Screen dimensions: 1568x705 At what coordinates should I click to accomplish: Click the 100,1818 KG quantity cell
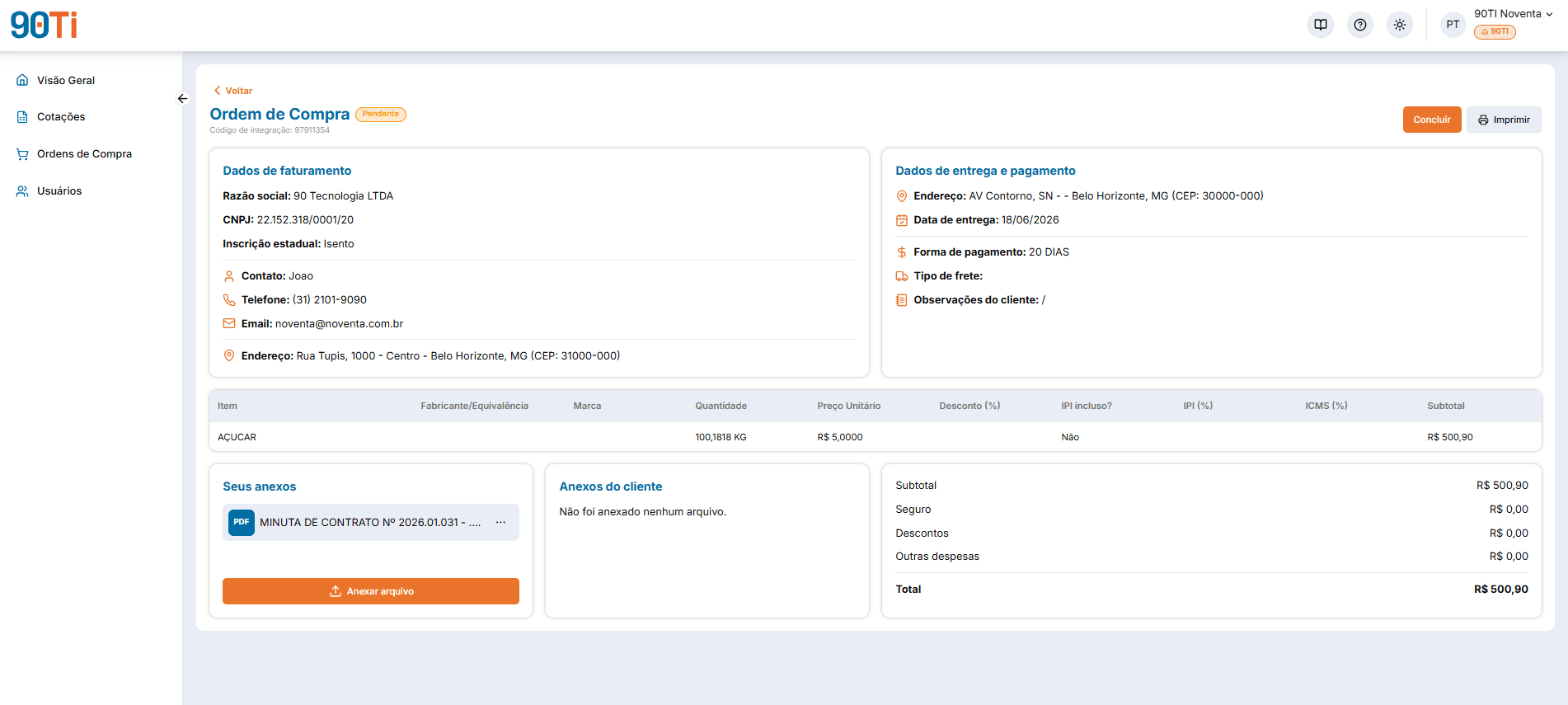[x=721, y=437]
